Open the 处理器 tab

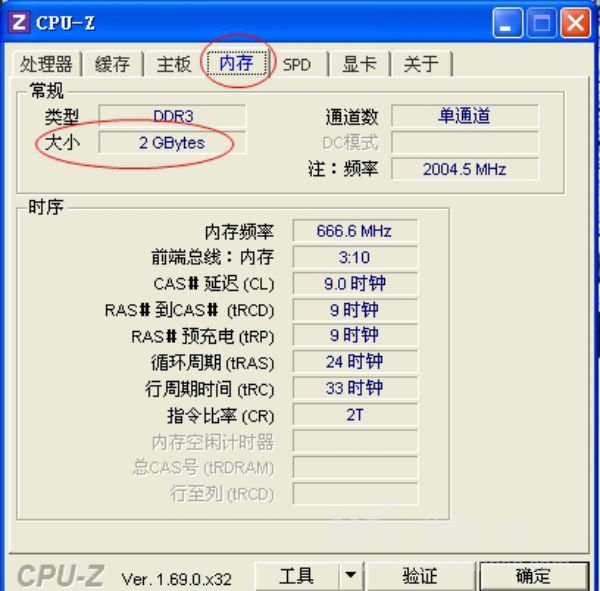click(x=46, y=64)
